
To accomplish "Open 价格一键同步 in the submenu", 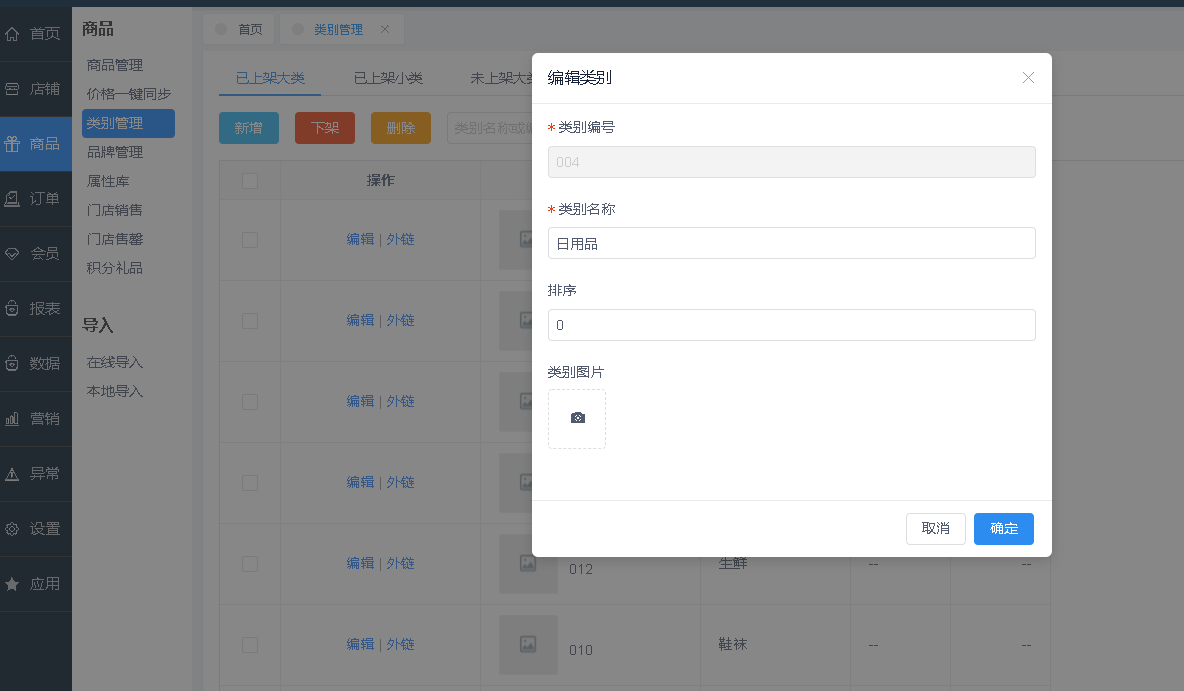I will point(129,94).
